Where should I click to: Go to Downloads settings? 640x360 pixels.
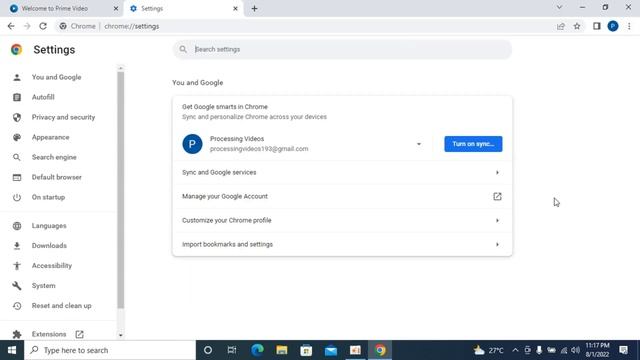(x=49, y=246)
